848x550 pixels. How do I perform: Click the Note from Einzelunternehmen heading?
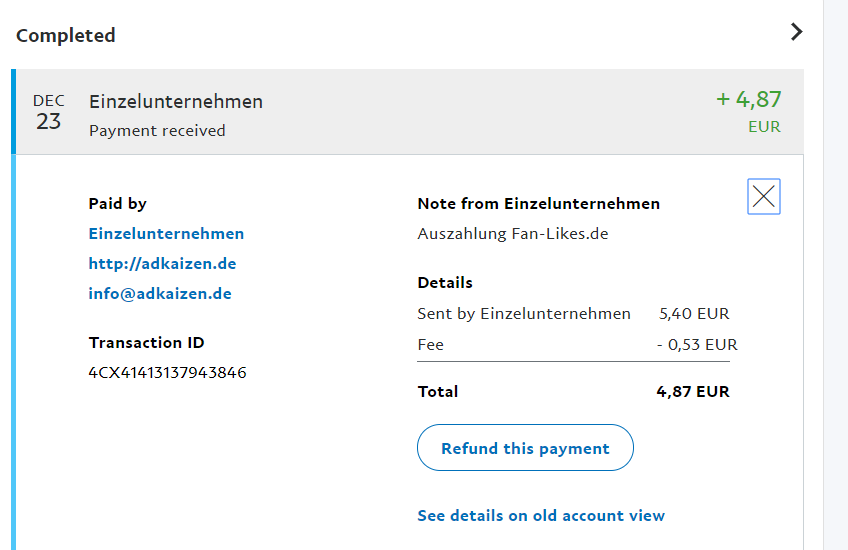tap(538, 204)
